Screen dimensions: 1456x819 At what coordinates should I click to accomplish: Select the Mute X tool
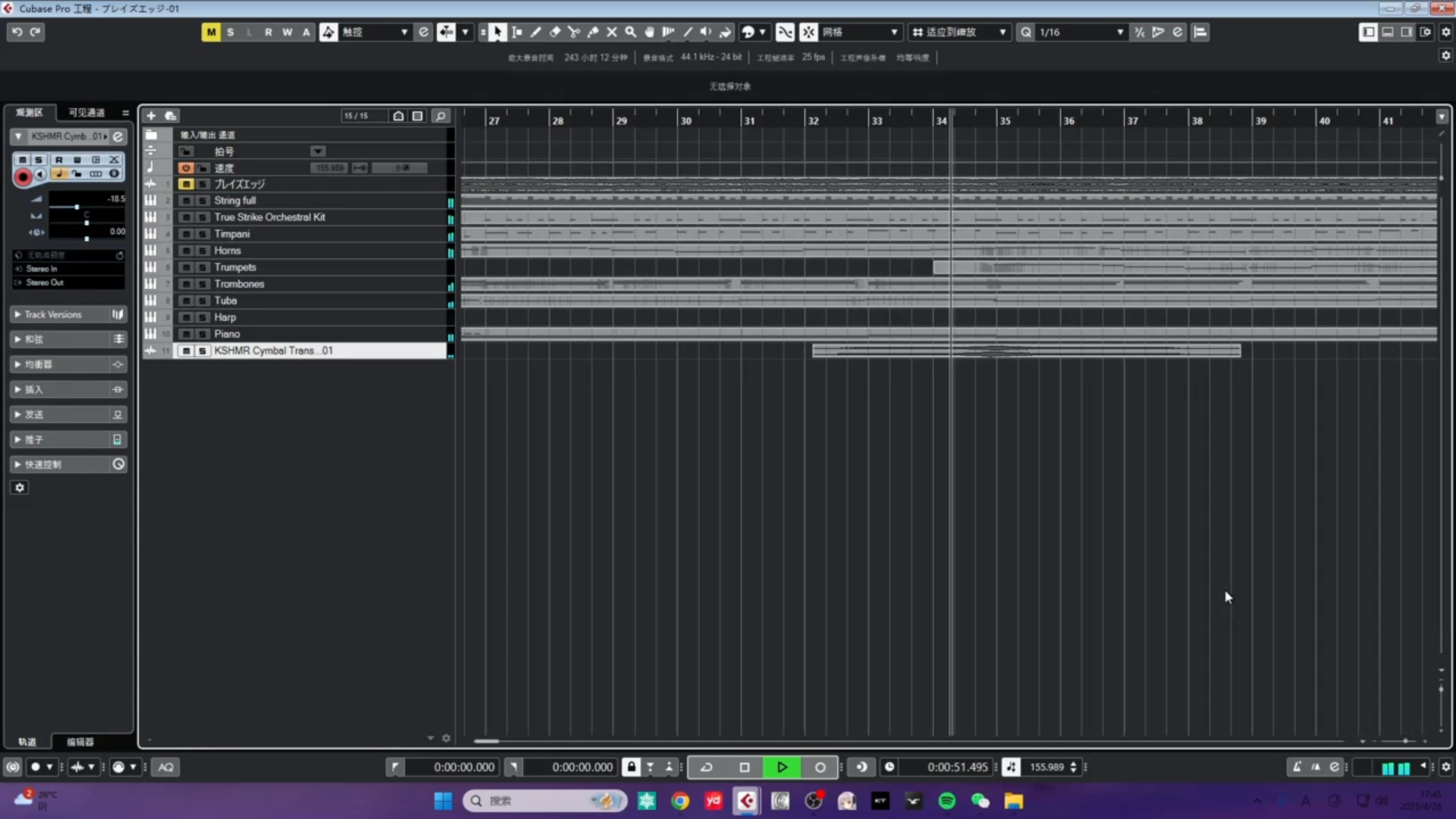pos(611,32)
